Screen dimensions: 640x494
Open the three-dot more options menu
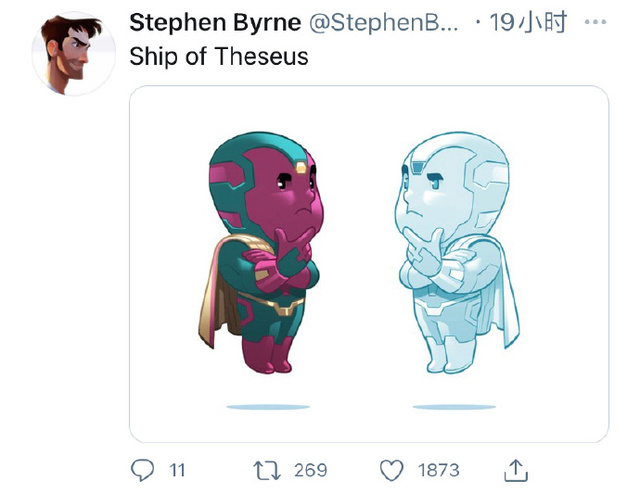click(x=595, y=22)
